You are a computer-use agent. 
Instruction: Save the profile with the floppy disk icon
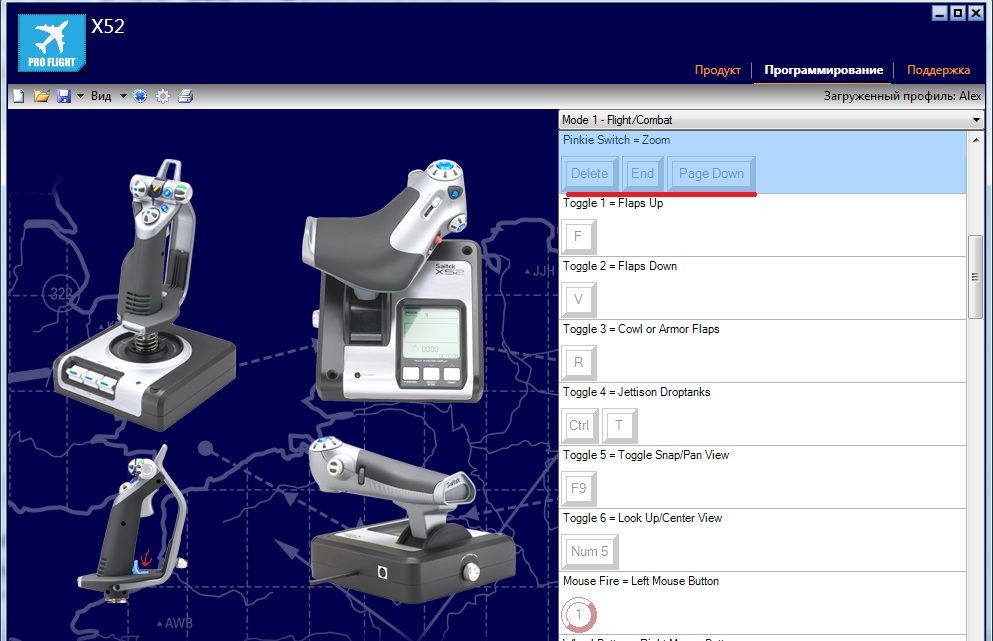coord(64,96)
